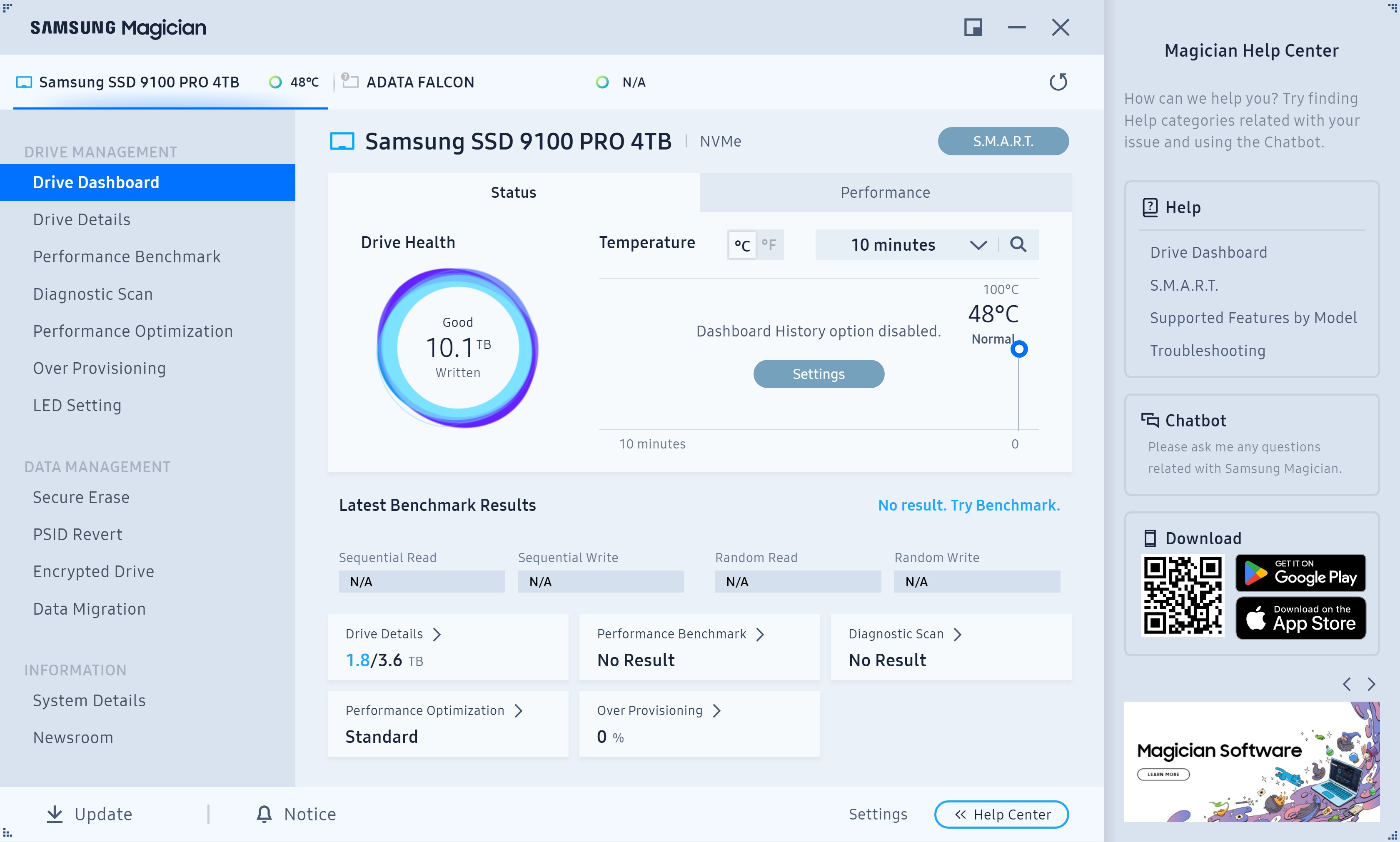Viewport: 1400px width, 842px height.
Task: Open Performance Optimization card chevron
Action: [x=518, y=711]
